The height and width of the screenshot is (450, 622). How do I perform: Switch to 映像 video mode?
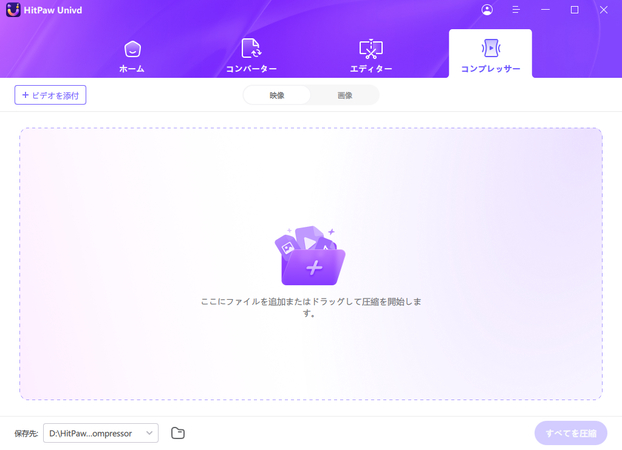pyautogui.click(x=277, y=95)
